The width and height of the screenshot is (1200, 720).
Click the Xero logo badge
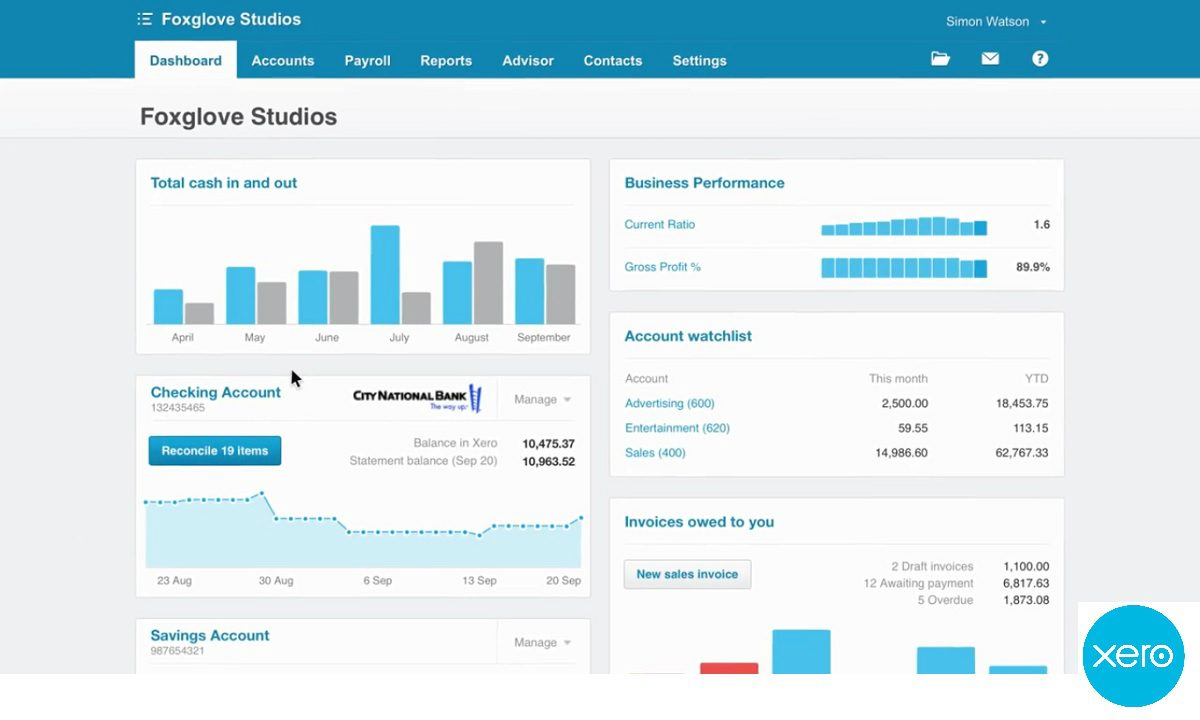pyautogui.click(x=1132, y=656)
